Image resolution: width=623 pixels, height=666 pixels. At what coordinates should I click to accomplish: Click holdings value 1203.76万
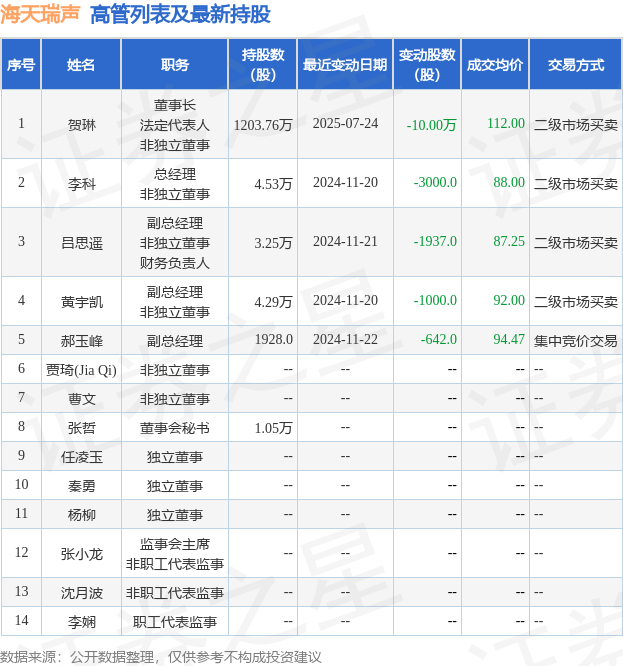click(263, 124)
